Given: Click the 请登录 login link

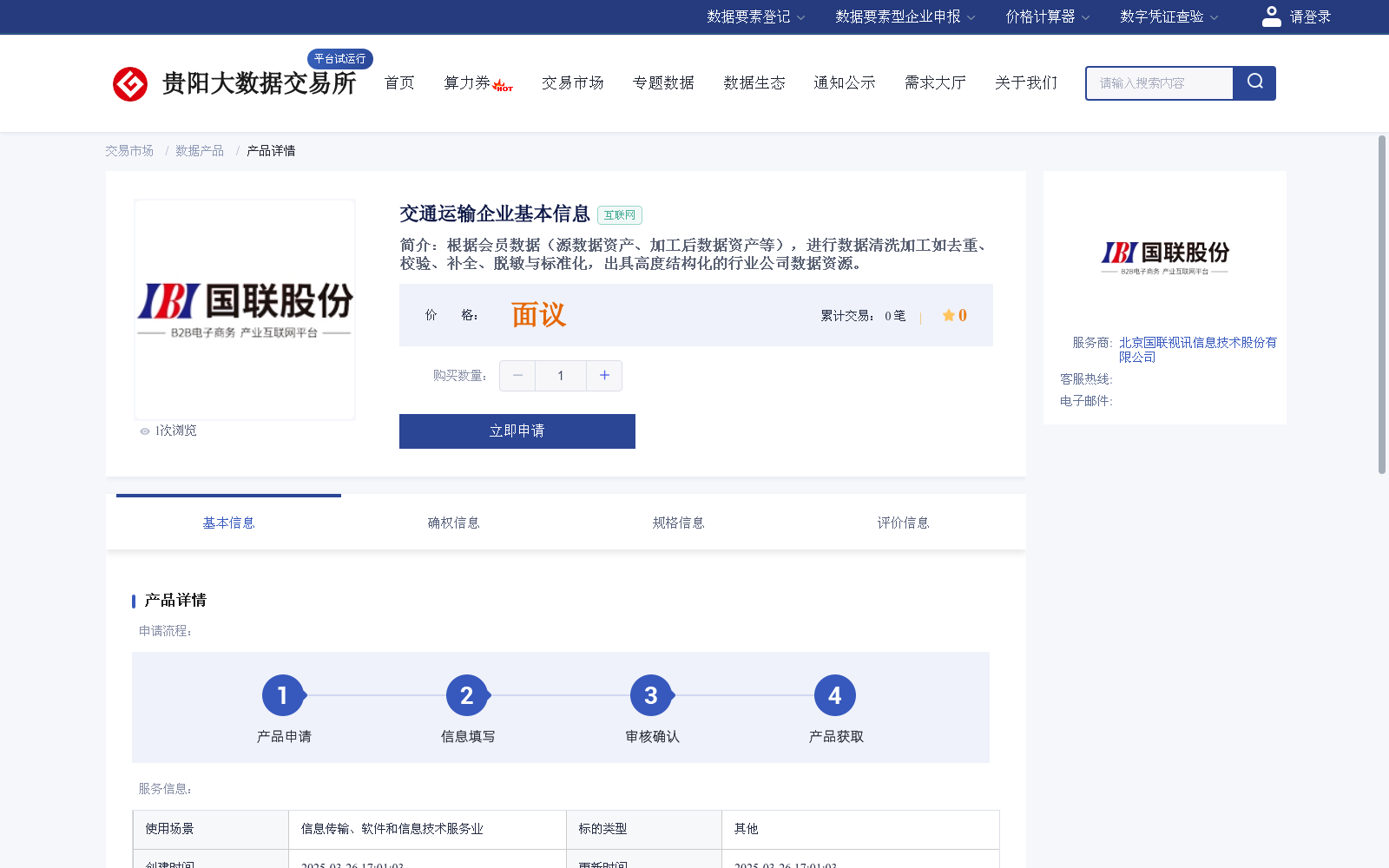Looking at the screenshot, I should 1310,16.
